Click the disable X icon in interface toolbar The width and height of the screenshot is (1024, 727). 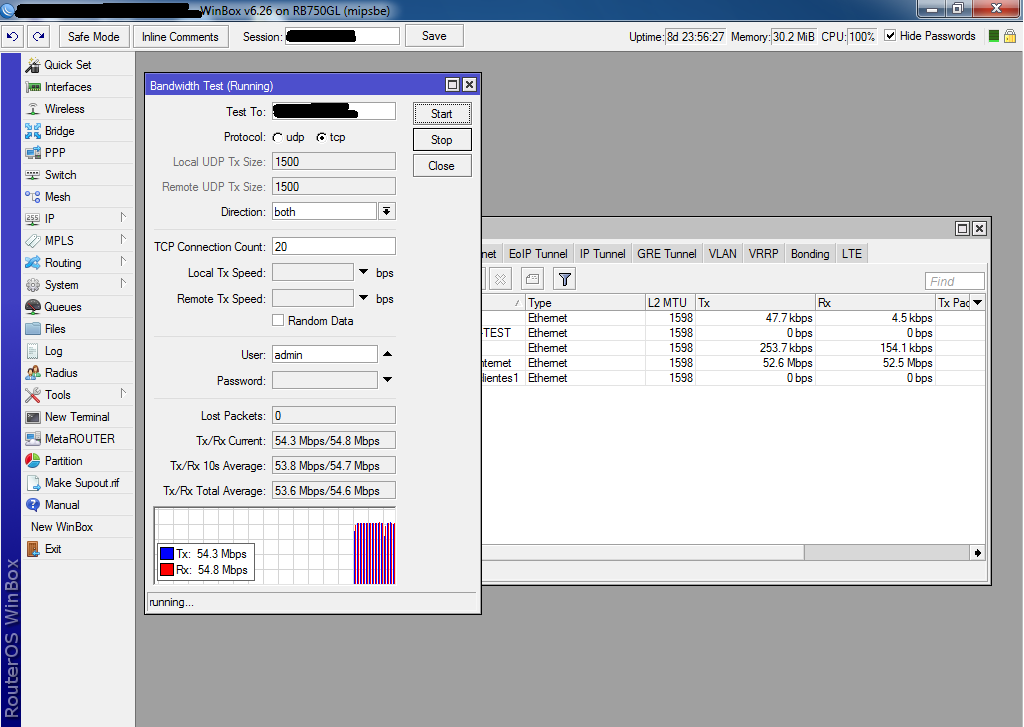pos(500,280)
